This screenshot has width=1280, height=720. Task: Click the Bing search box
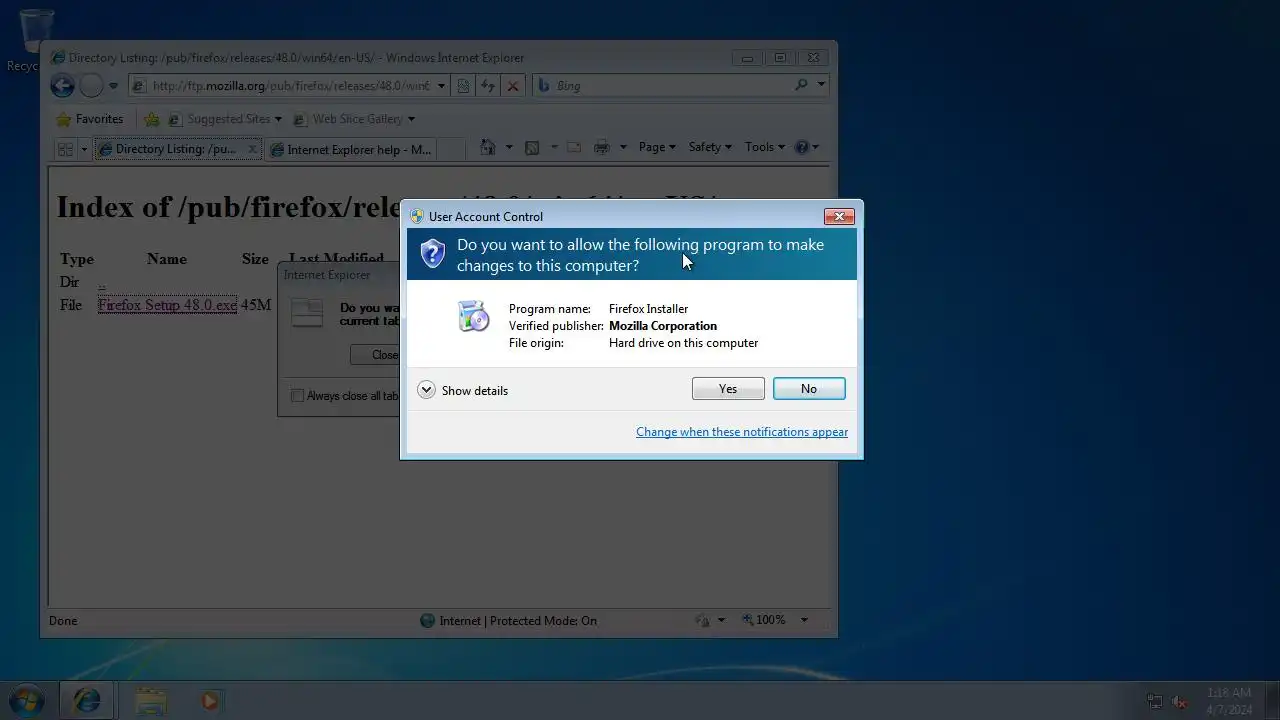click(665, 86)
